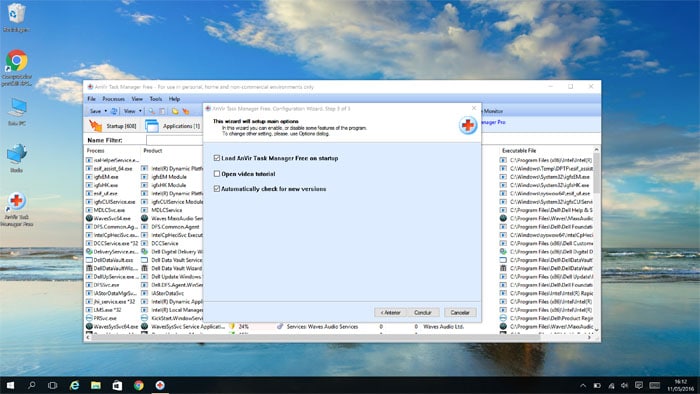Sort by the Executable File column header
Image resolution: width=700 pixels, height=394 pixels.
point(546,151)
